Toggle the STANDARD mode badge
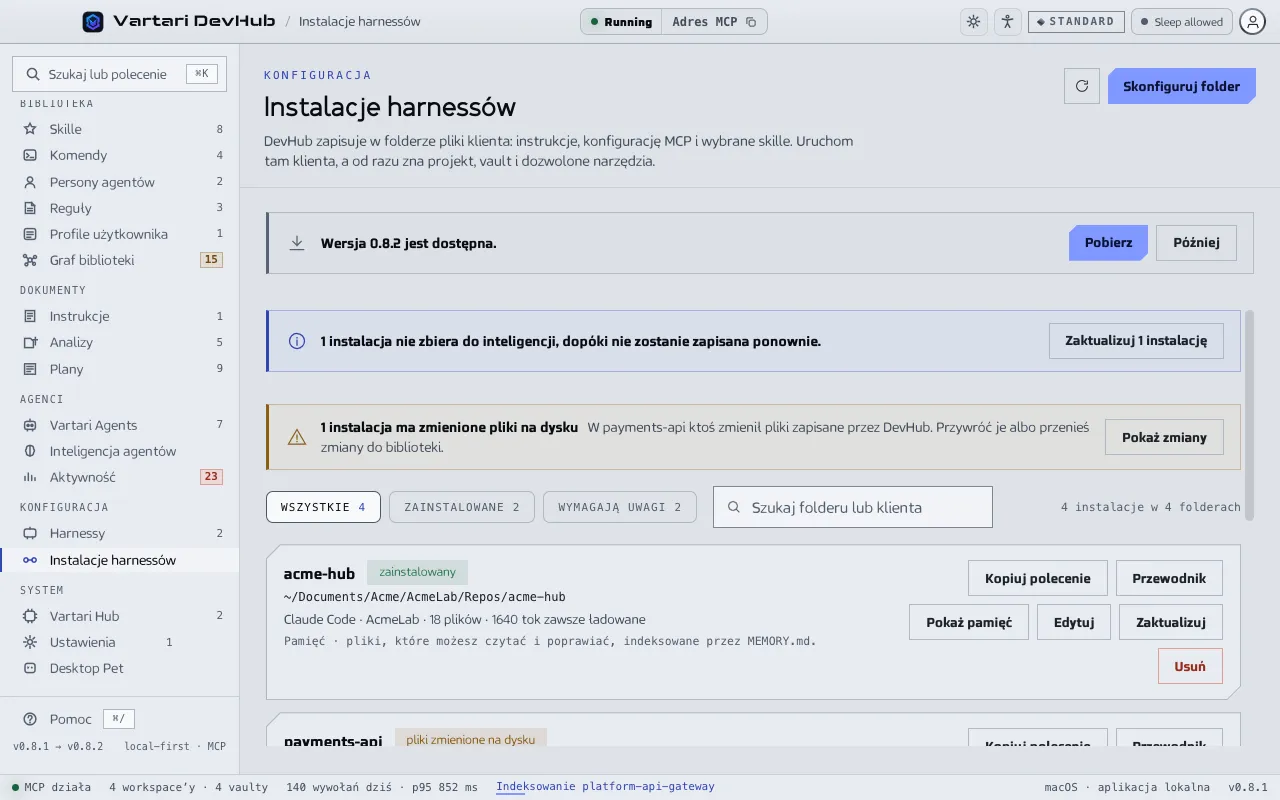Viewport: 1280px width, 800px height. coord(1076,22)
